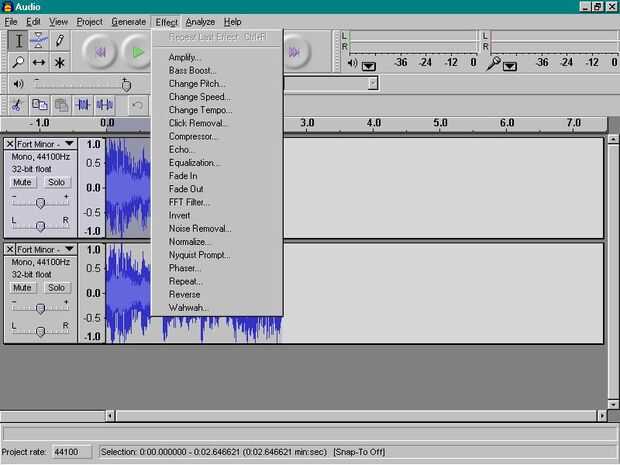Choose Fade Out effect
Screen dimensions: 620x465
coord(217,189)
